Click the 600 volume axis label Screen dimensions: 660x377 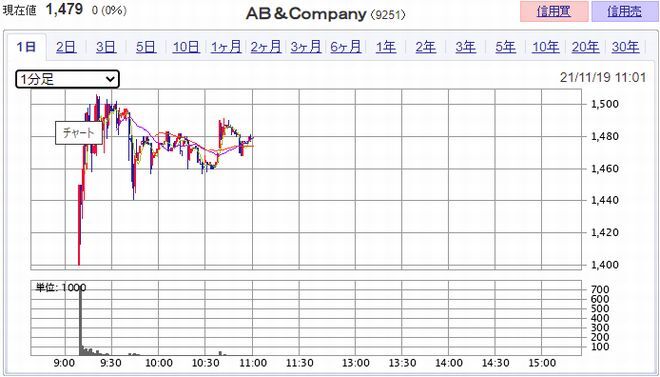coord(600,299)
